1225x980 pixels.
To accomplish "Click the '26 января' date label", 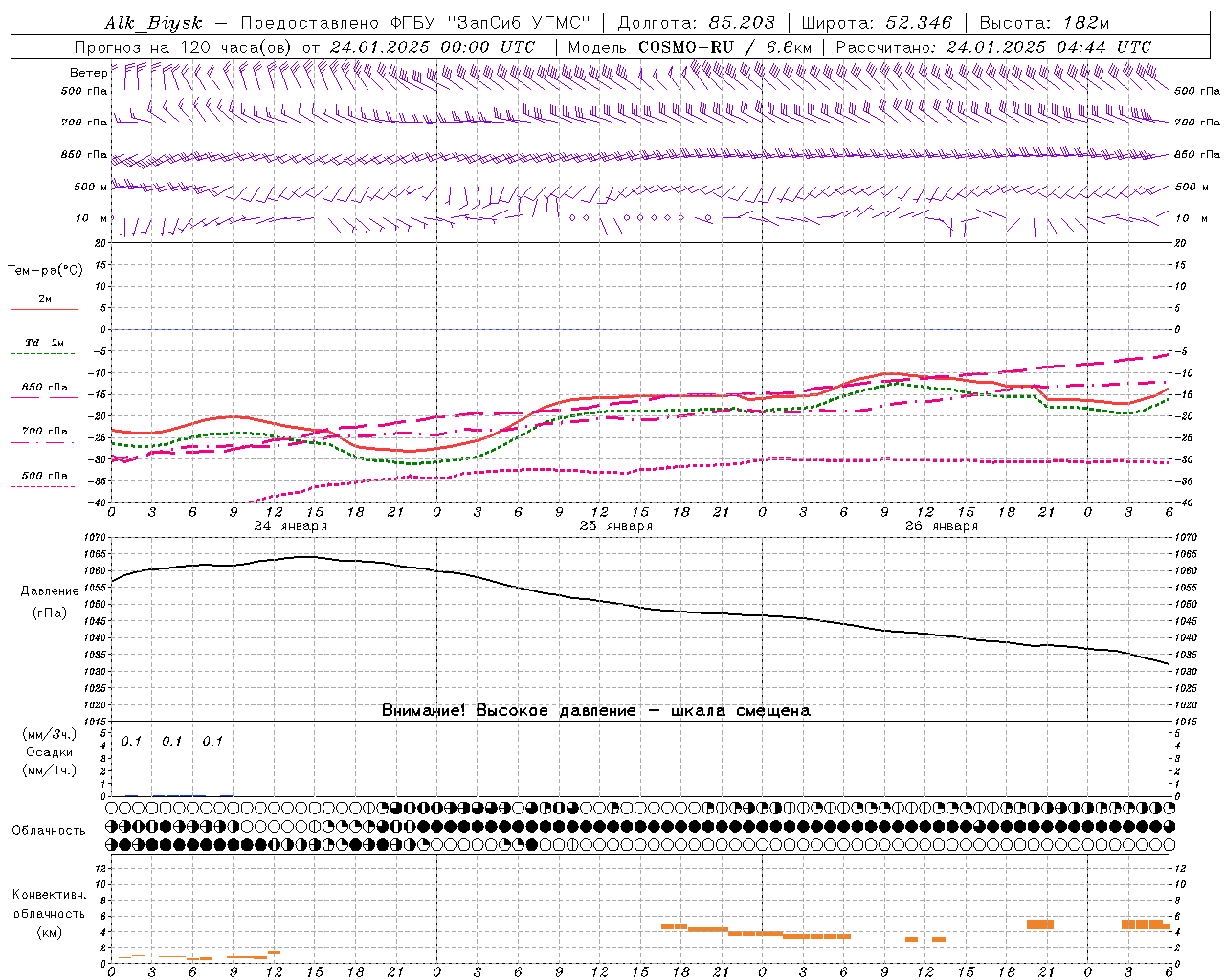I will pos(941,526).
